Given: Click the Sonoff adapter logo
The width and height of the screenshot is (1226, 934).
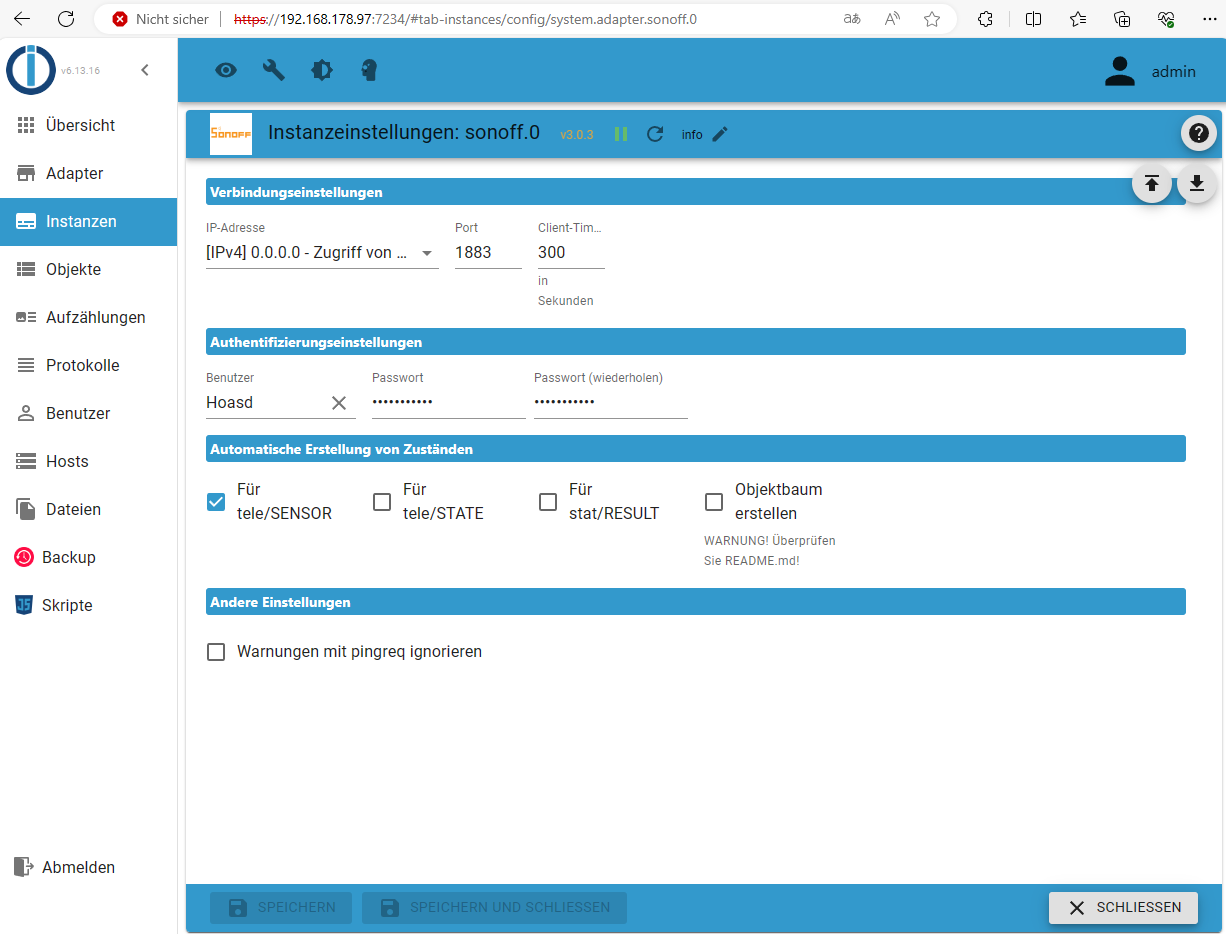Looking at the screenshot, I should point(231,134).
